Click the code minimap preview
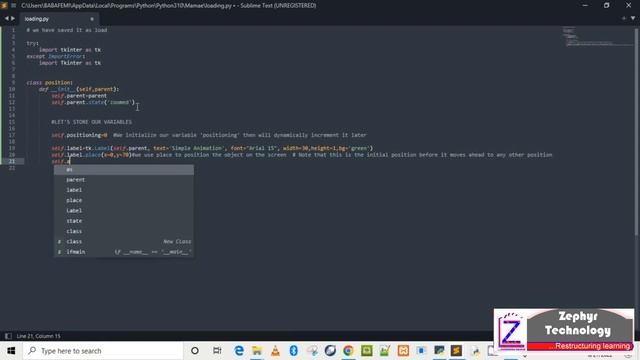 coord(598,37)
